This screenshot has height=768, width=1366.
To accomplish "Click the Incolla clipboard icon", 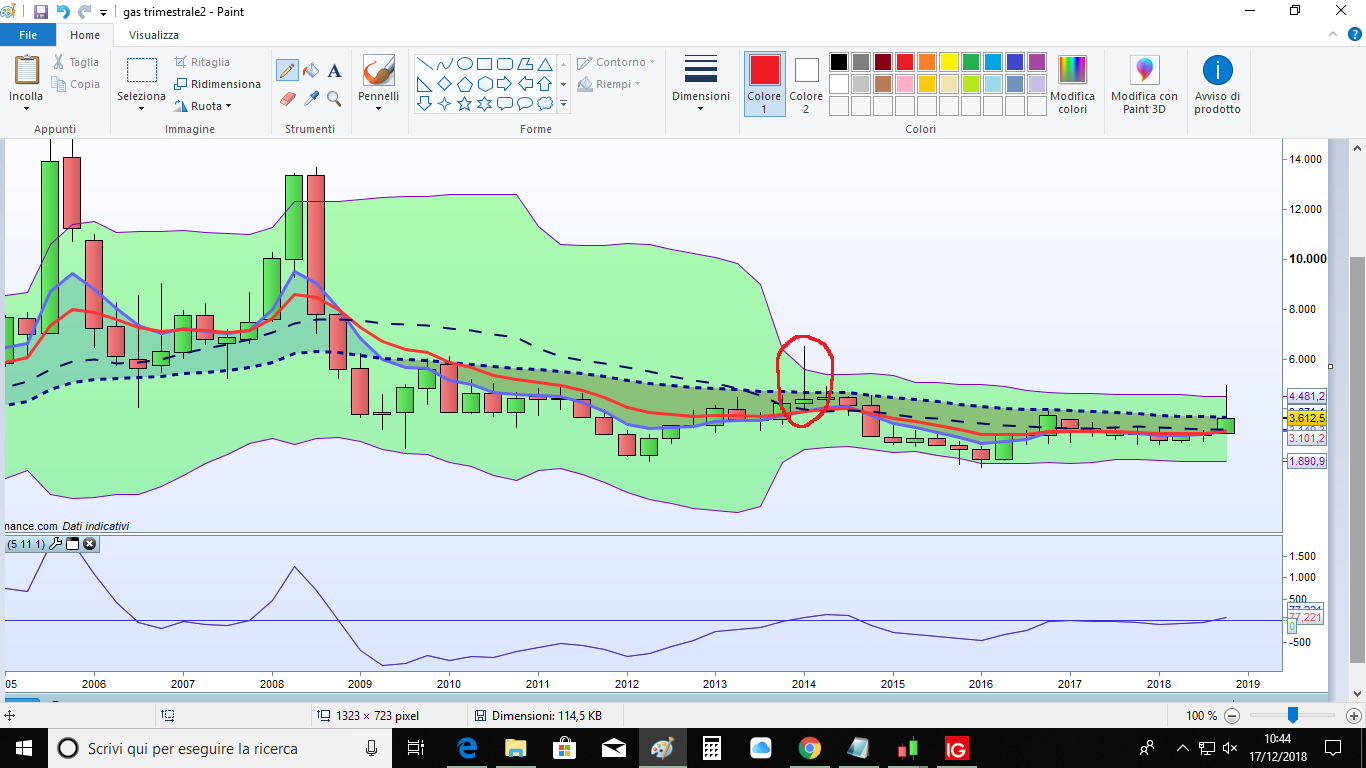I will coord(26,70).
